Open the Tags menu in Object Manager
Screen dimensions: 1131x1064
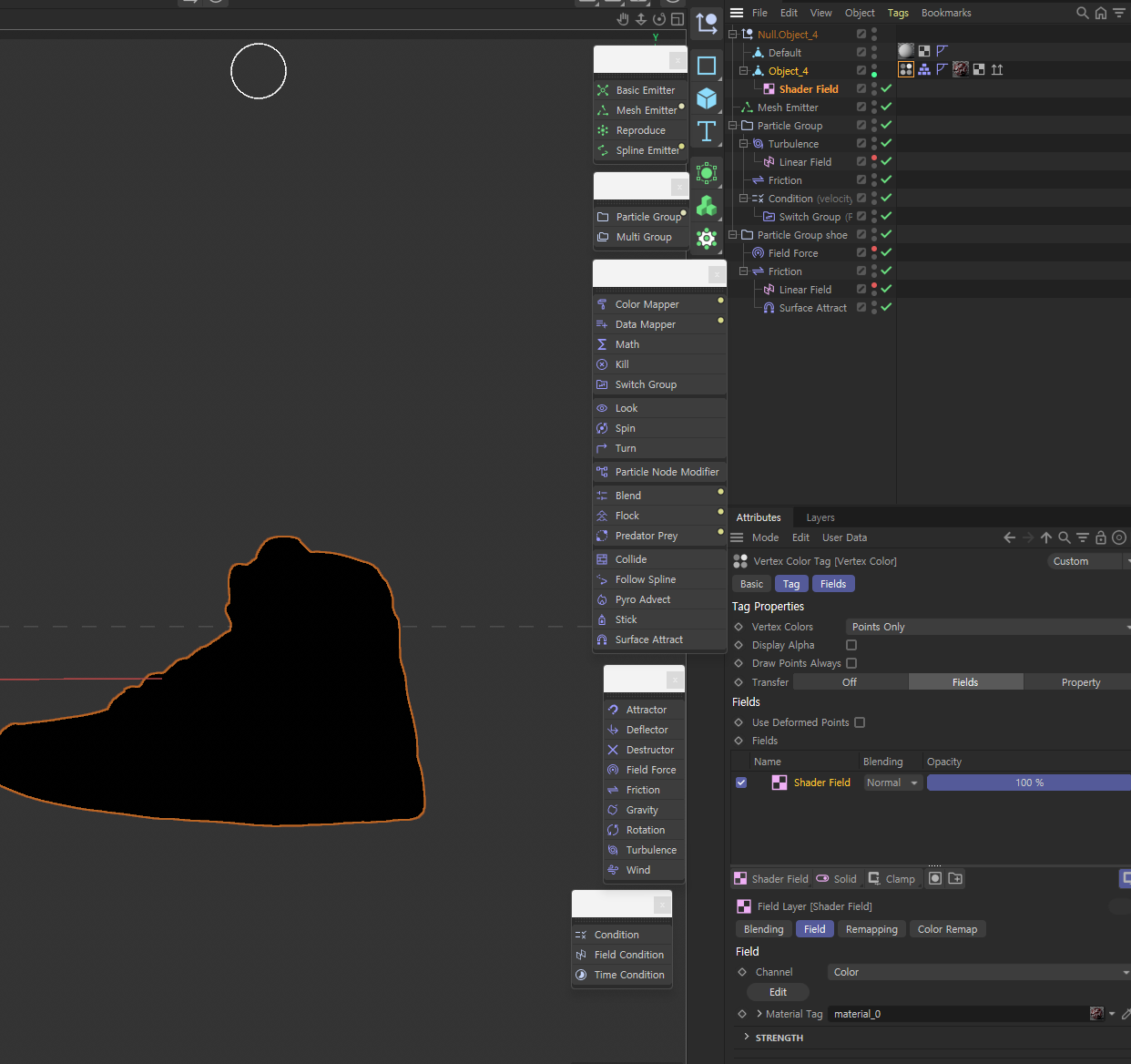point(898,13)
